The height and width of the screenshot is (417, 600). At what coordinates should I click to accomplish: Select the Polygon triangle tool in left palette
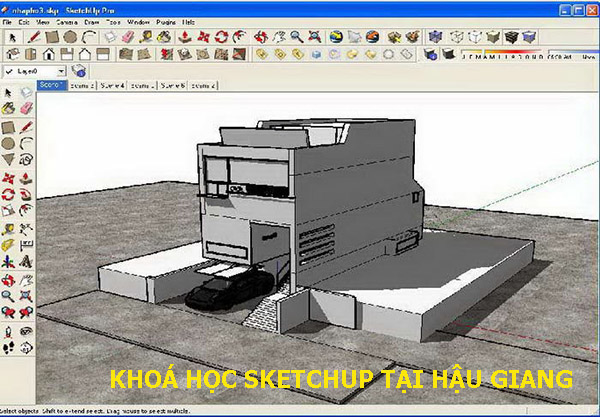(8, 160)
